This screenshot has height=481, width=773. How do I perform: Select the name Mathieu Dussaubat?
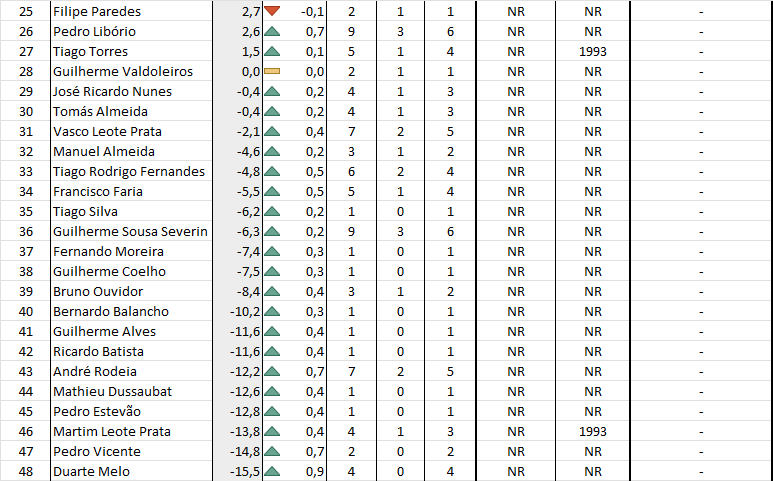pos(112,392)
